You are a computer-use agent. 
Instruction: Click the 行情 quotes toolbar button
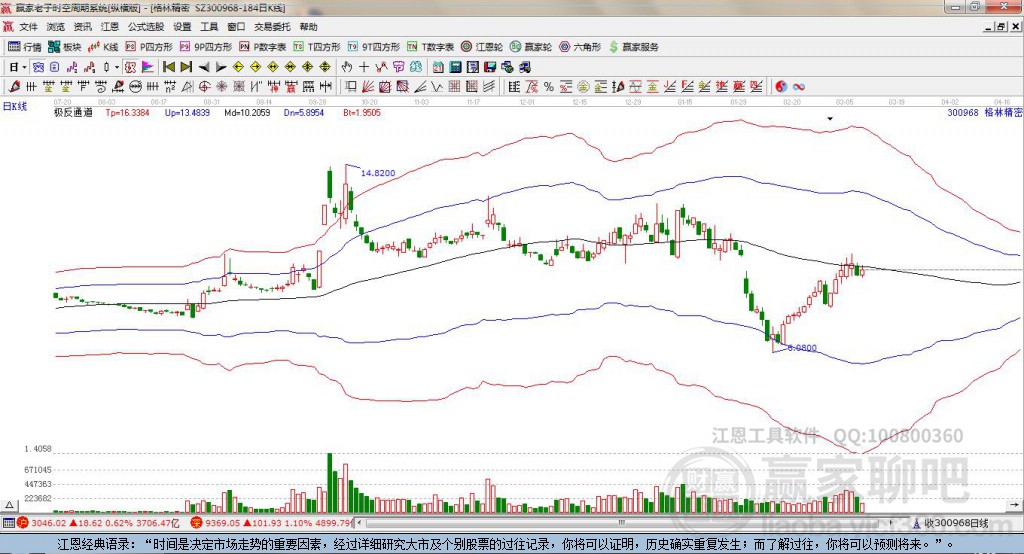pos(25,47)
